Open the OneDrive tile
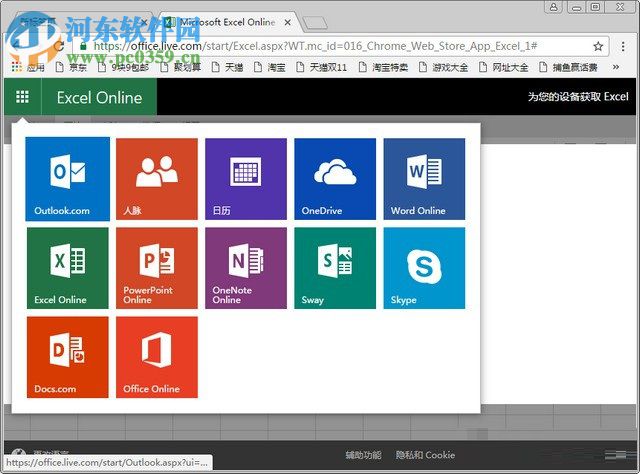This screenshot has height=474, width=640. click(x=335, y=179)
